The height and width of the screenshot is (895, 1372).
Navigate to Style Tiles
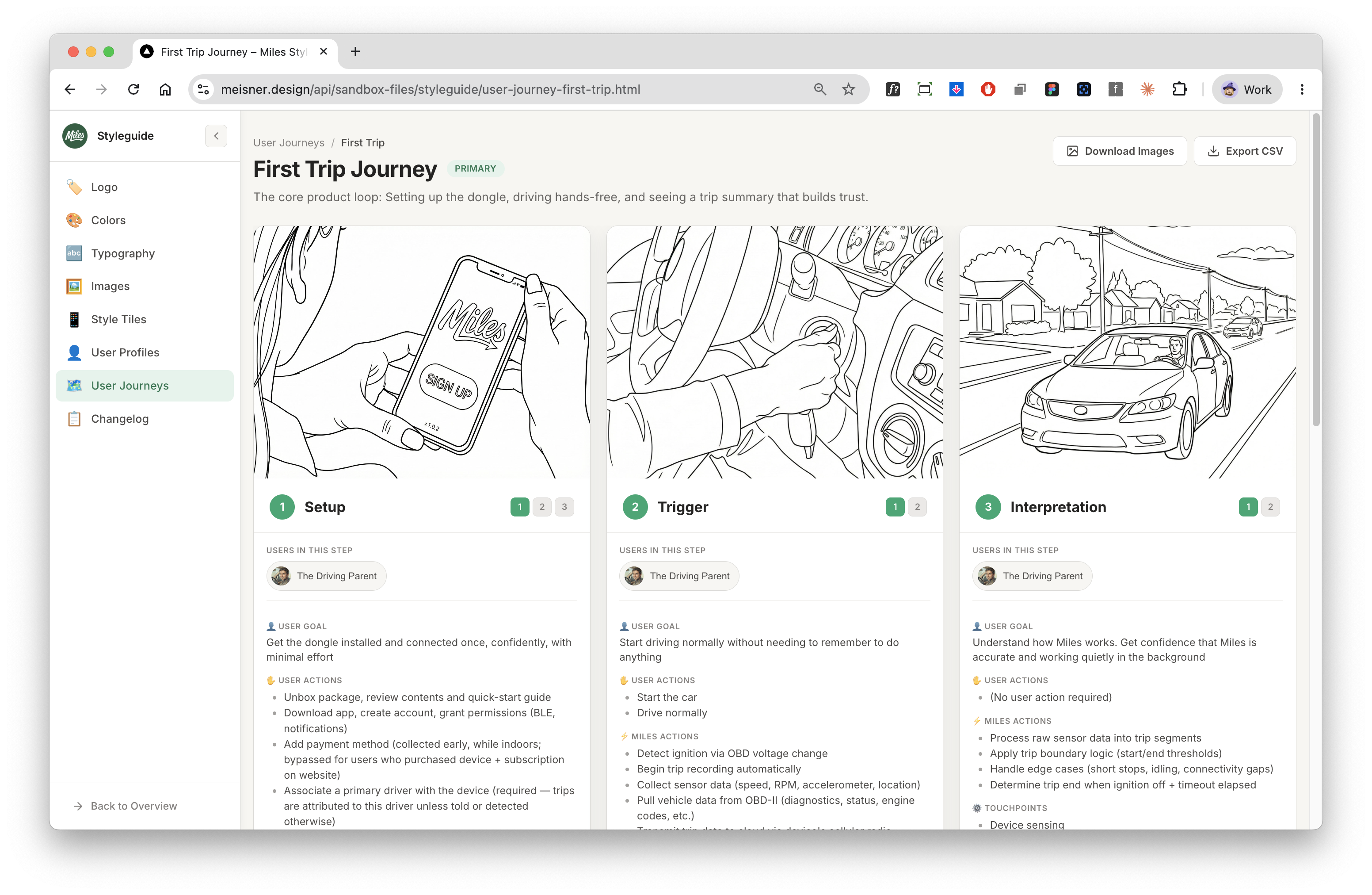(145, 319)
